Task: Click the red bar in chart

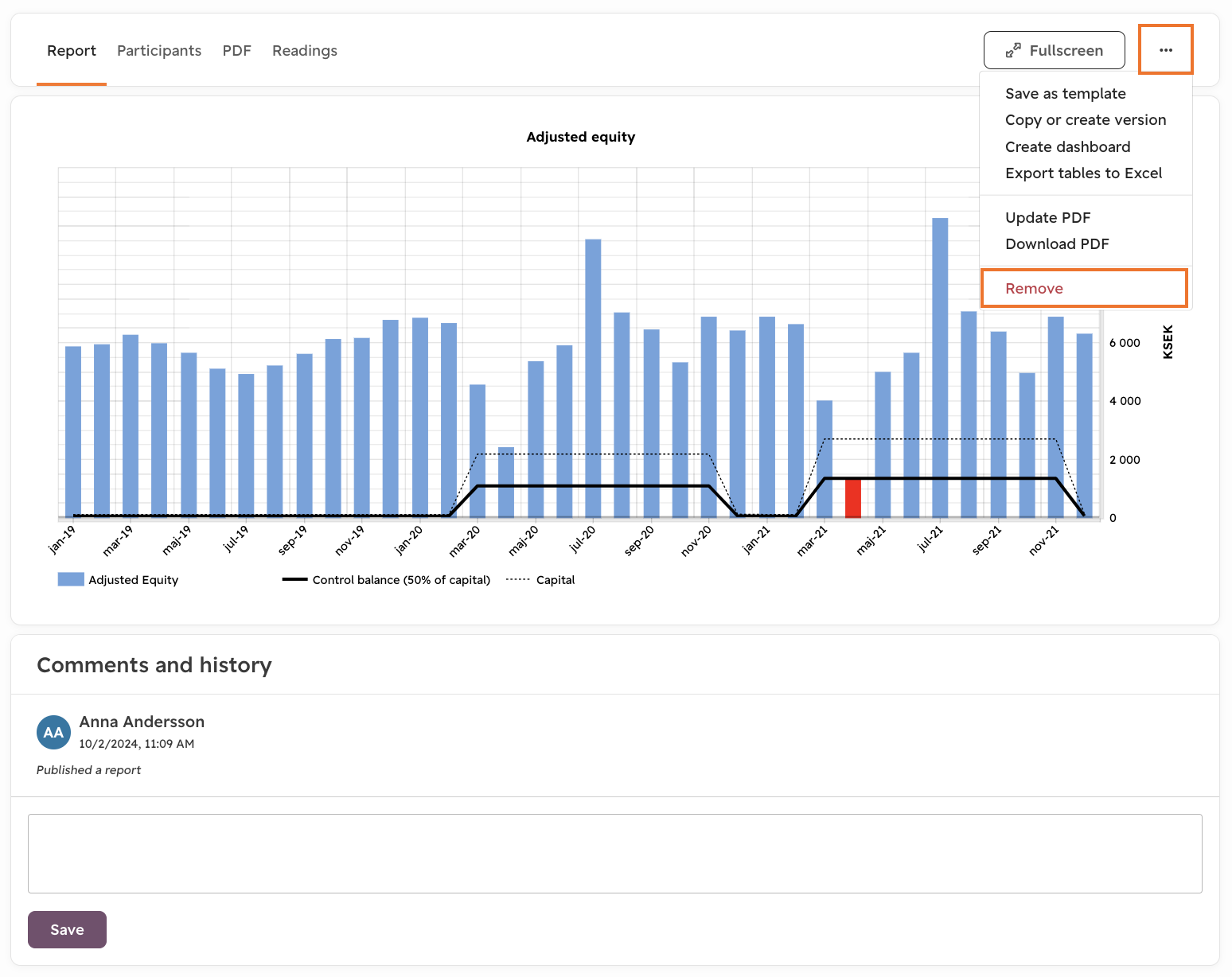Action: pos(853,498)
